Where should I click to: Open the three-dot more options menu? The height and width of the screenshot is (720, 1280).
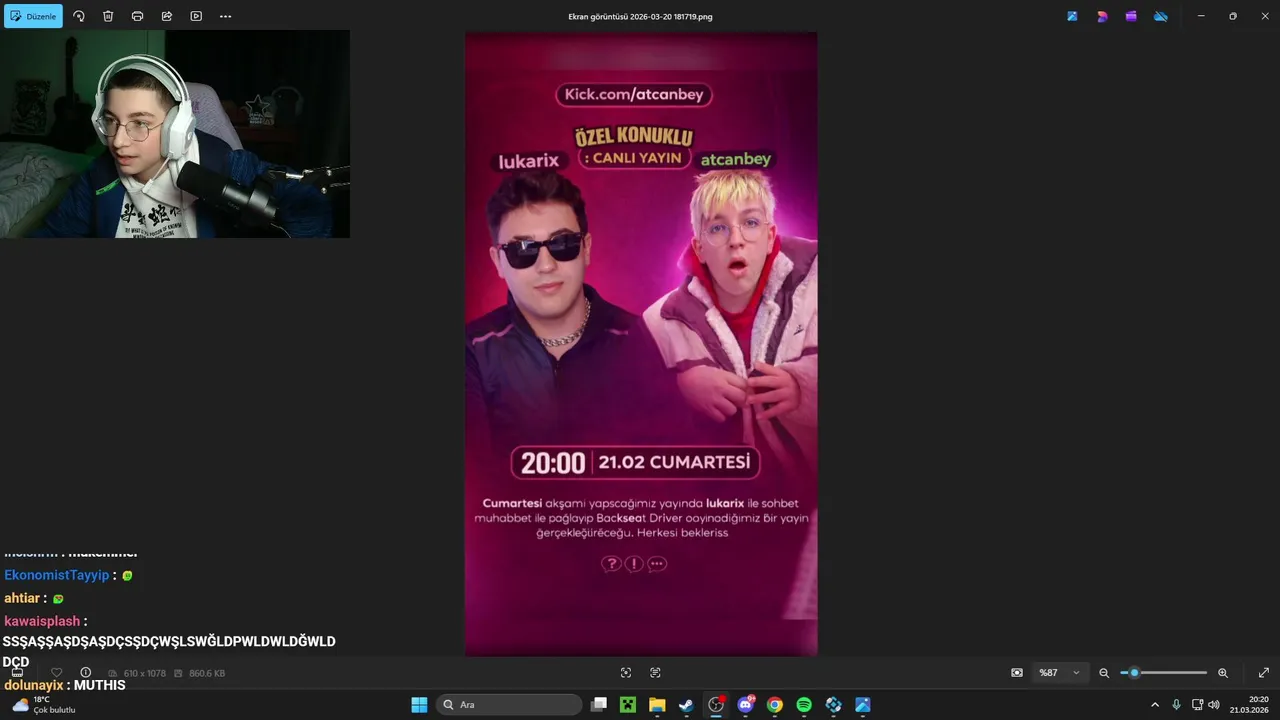pos(225,16)
